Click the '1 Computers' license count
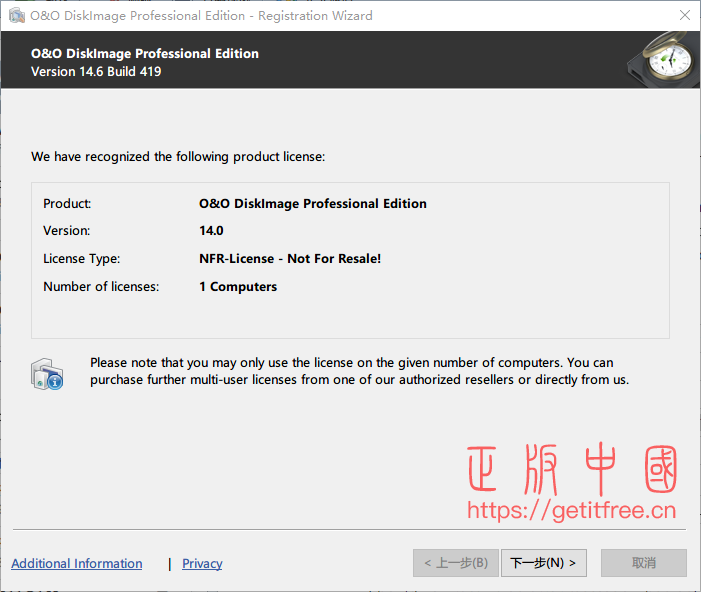701x592 pixels. [x=238, y=287]
